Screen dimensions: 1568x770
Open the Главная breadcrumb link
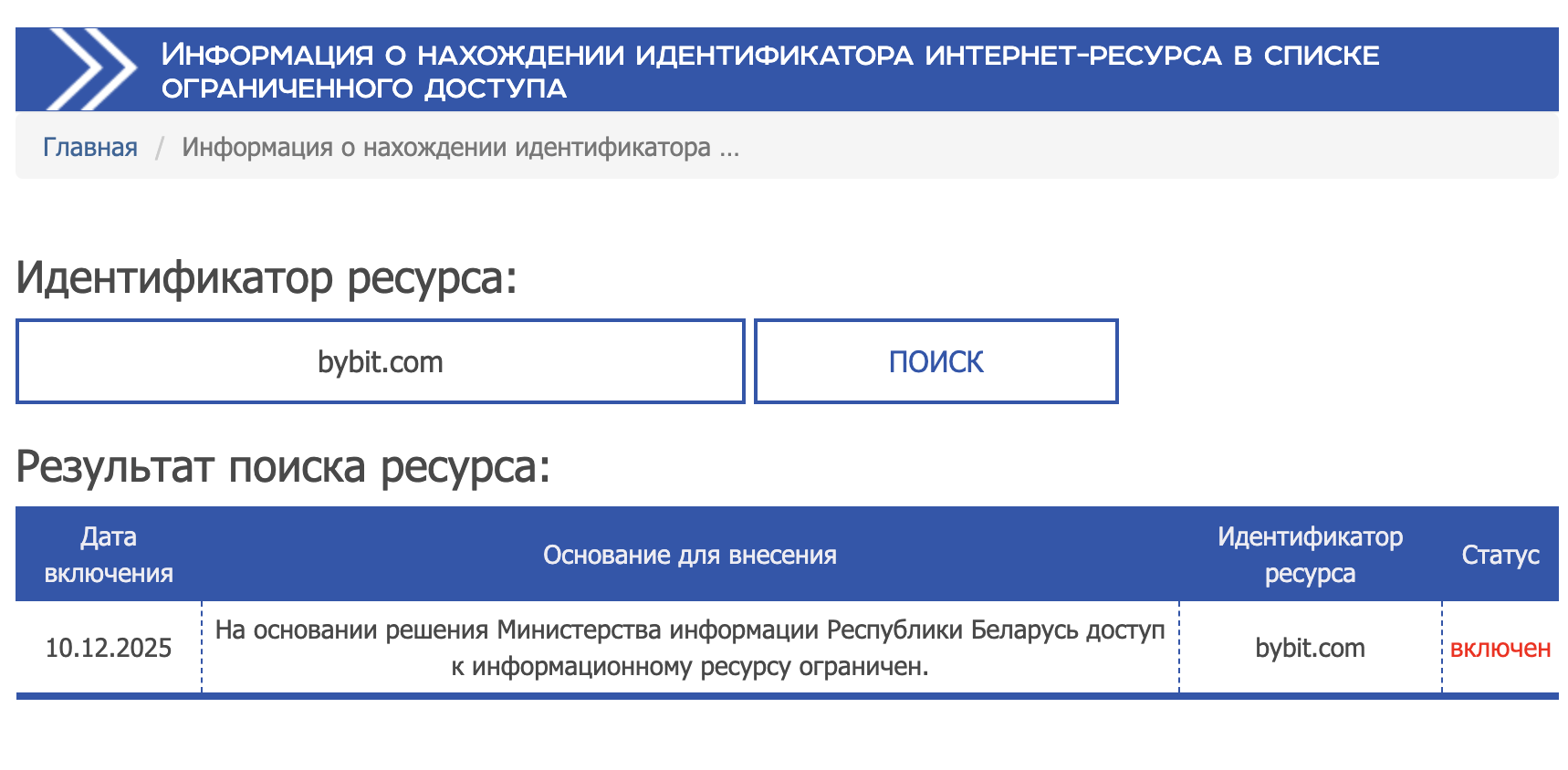89,146
